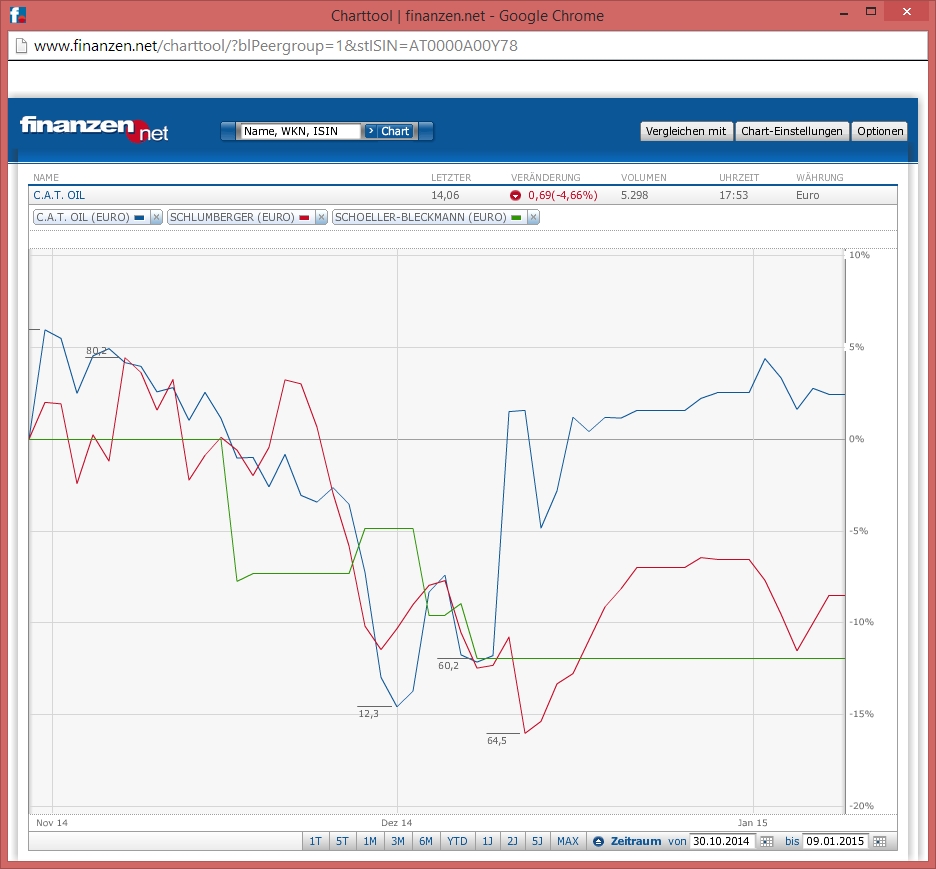Viewport: 936px width, 869px height.
Task: Click the page icon in the address bar
Action: click(x=21, y=46)
